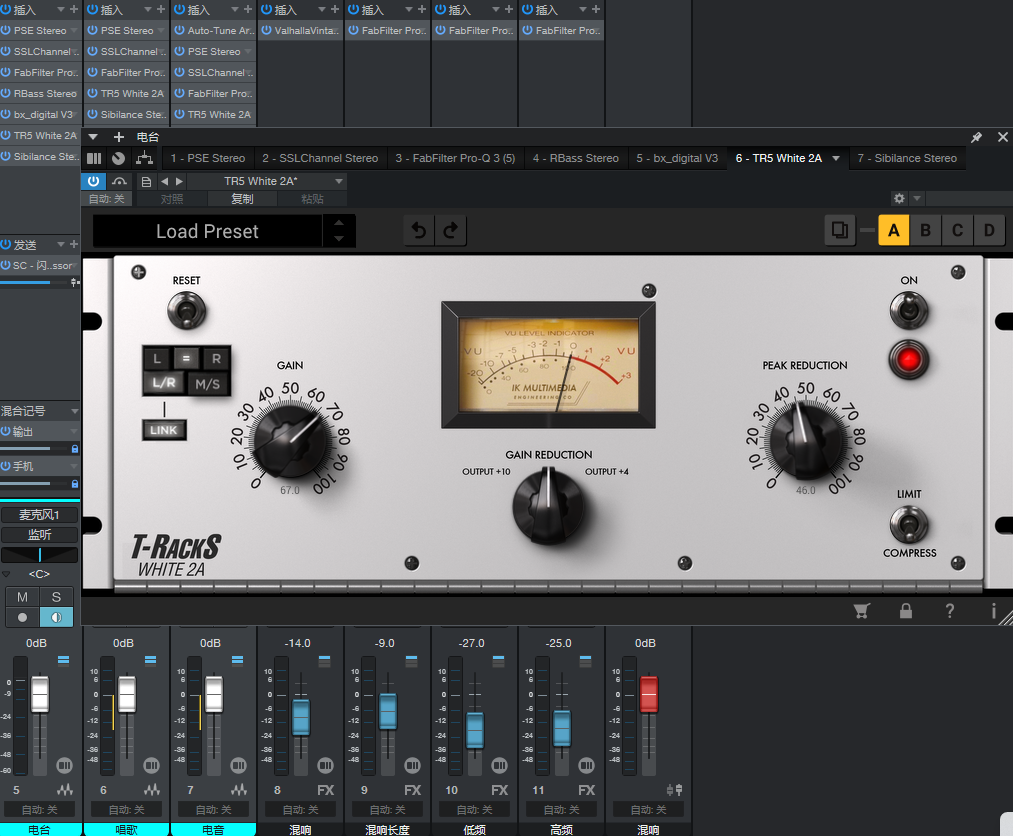1013x836 pixels.
Task: Open the arrow next to the options gear
Action: (917, 198)
